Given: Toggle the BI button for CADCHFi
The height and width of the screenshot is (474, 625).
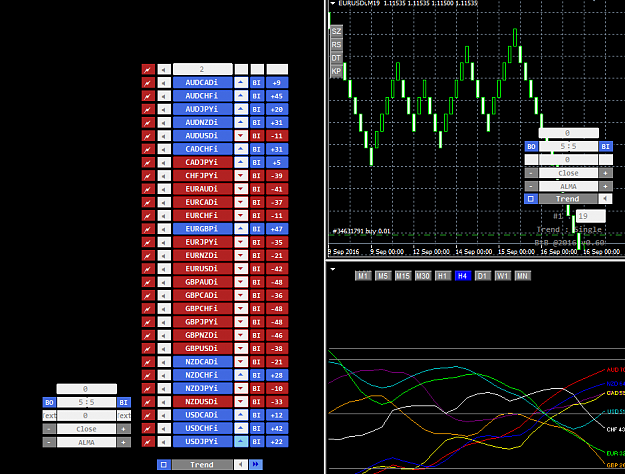Looking at the screenshot, I should click(x=257, y=149).
